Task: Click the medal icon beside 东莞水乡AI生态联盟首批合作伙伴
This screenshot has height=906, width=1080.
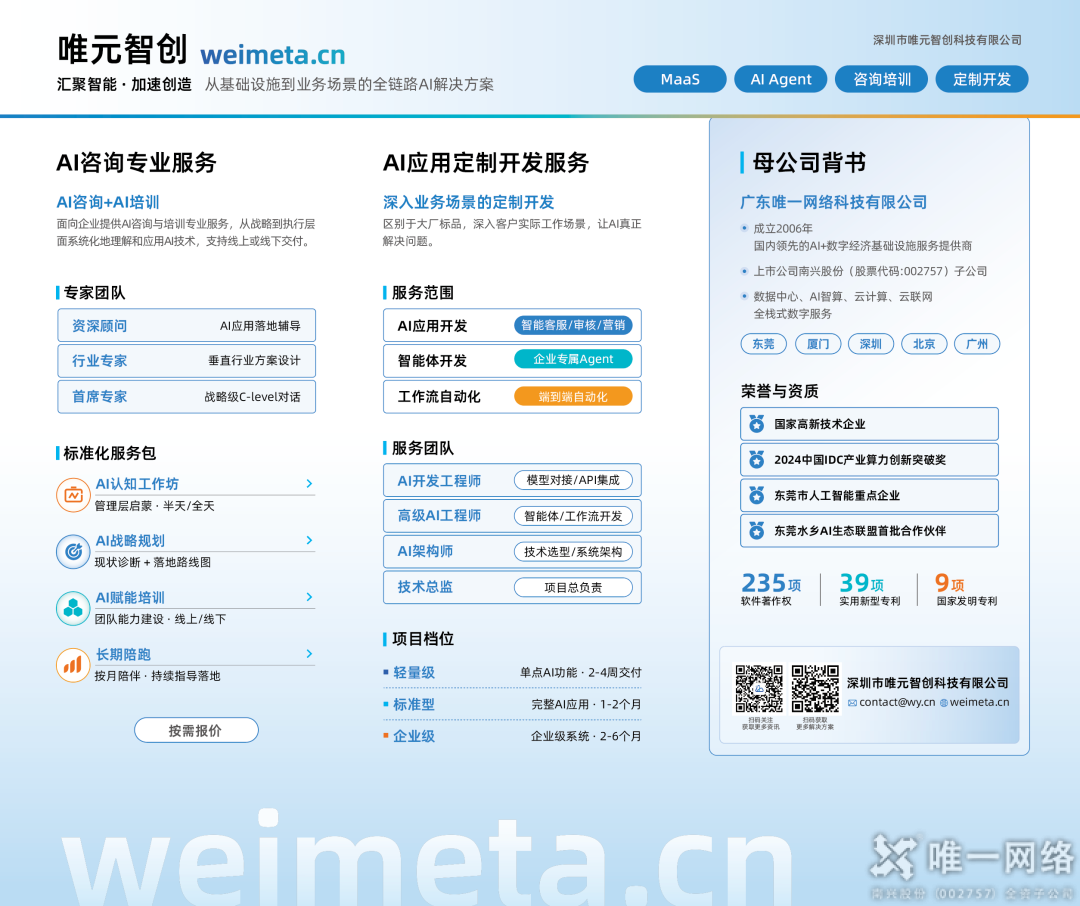Action: coord(756,531)
